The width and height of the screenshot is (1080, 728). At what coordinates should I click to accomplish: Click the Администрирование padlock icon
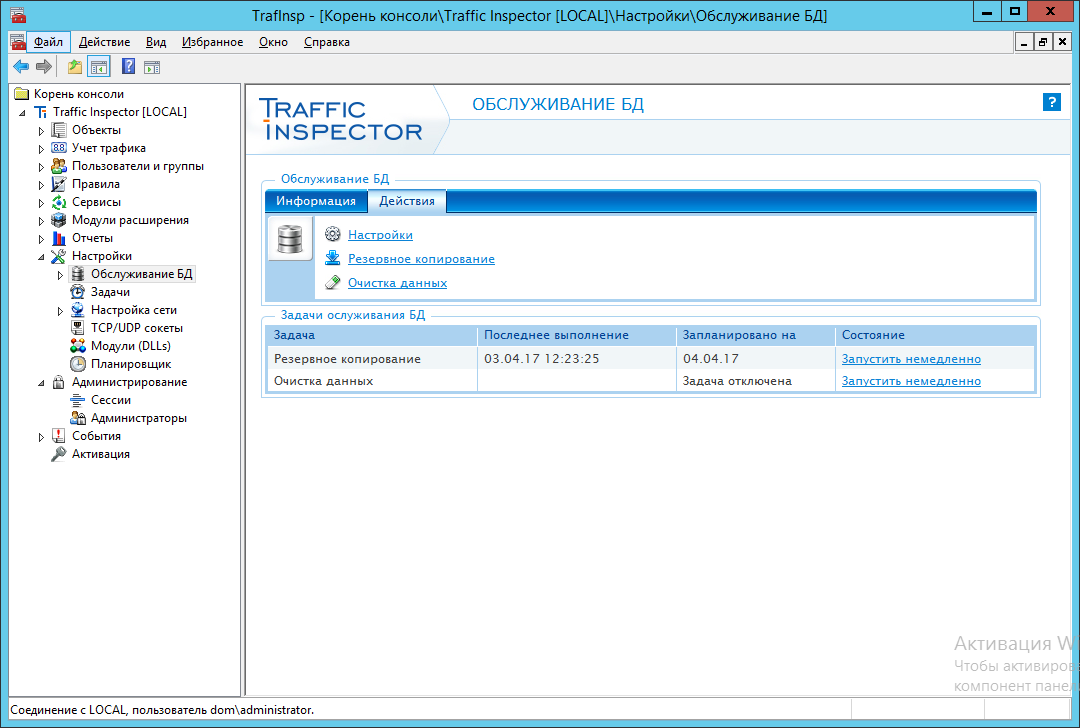[59, 382]
